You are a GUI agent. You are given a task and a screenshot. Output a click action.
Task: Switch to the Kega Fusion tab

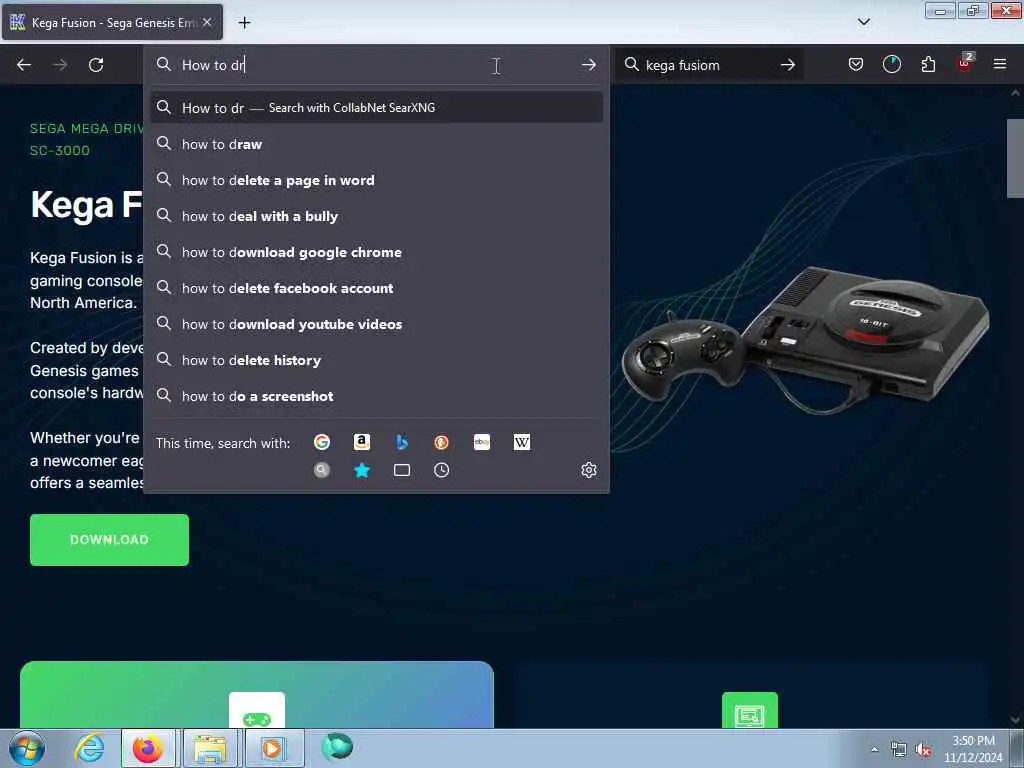(112, 22)
